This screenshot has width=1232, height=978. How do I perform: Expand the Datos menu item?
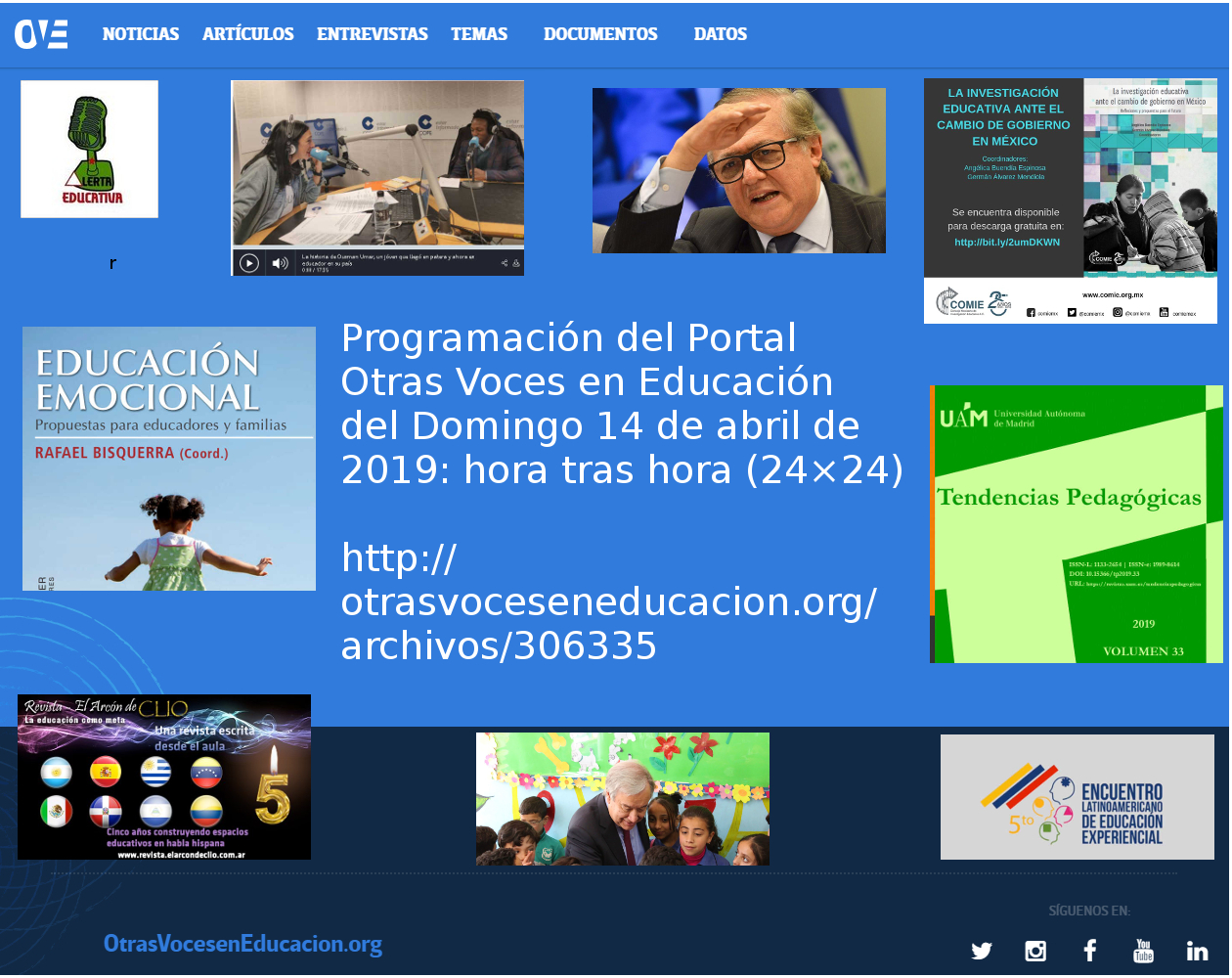point(720,34)
